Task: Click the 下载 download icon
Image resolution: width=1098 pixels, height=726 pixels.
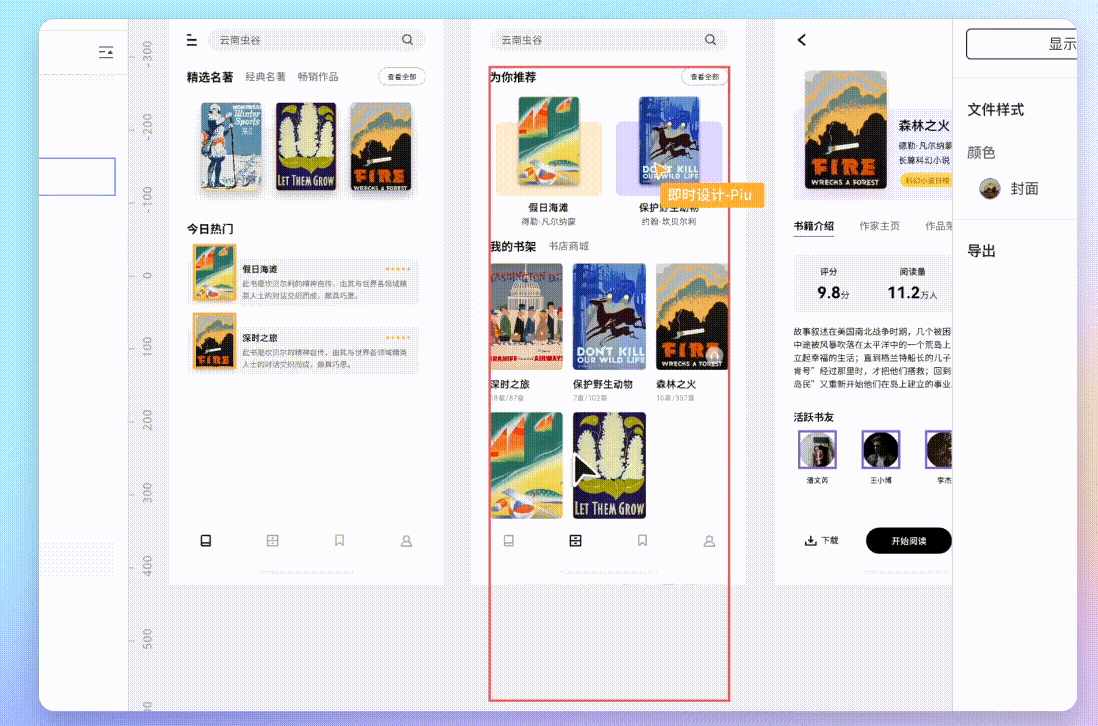Action: (810, 540)
